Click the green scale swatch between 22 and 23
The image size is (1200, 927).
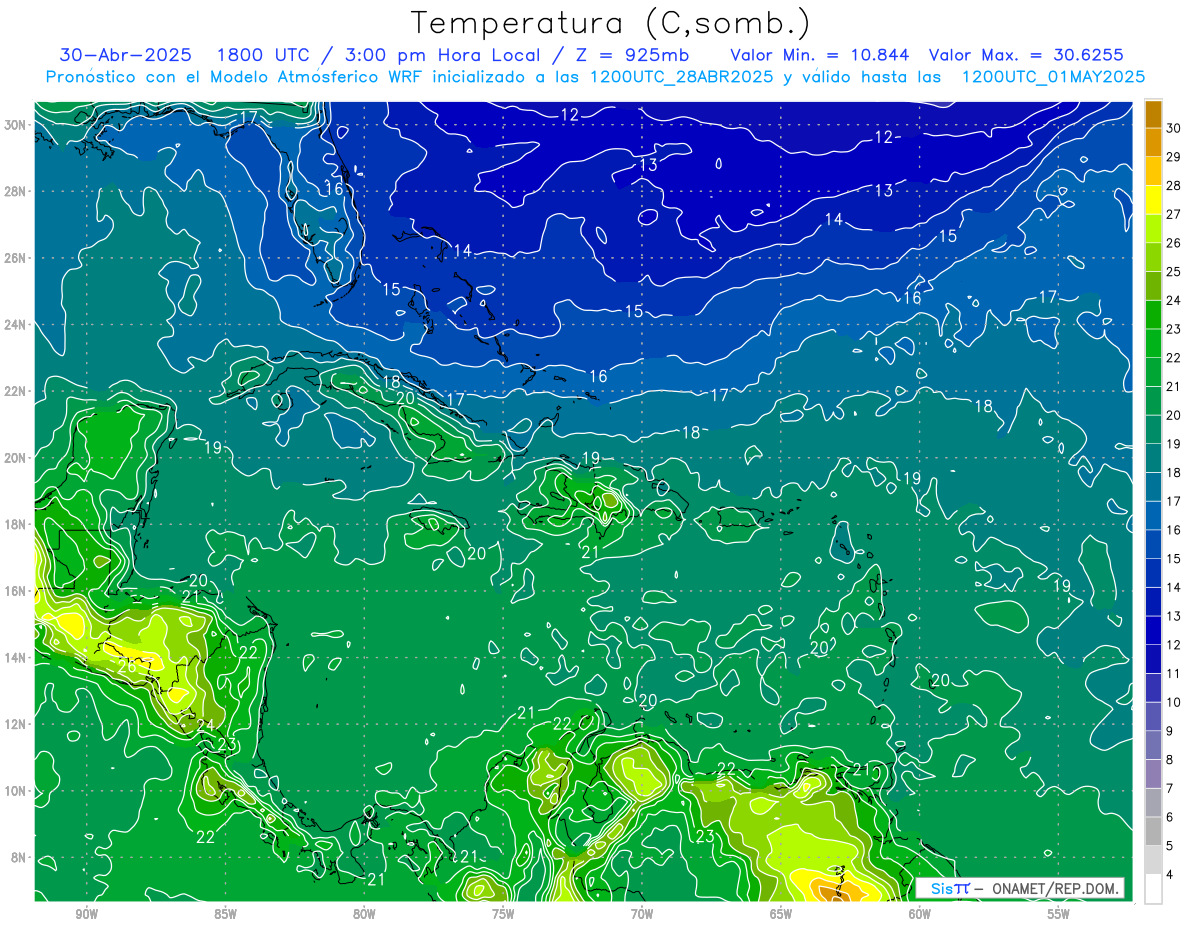tap(1153, 343)
